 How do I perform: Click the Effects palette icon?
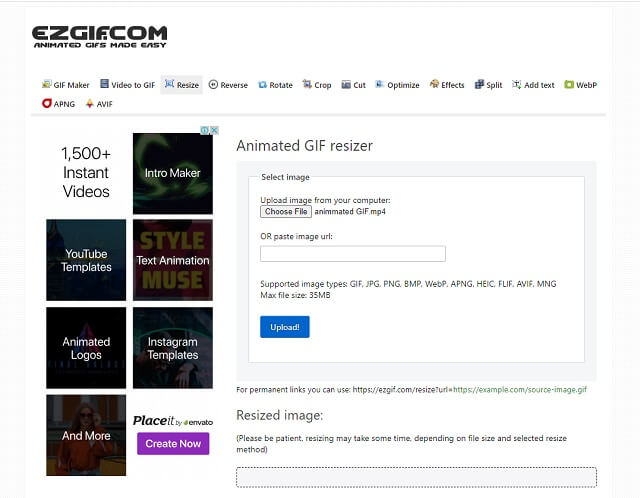[434, 84]
